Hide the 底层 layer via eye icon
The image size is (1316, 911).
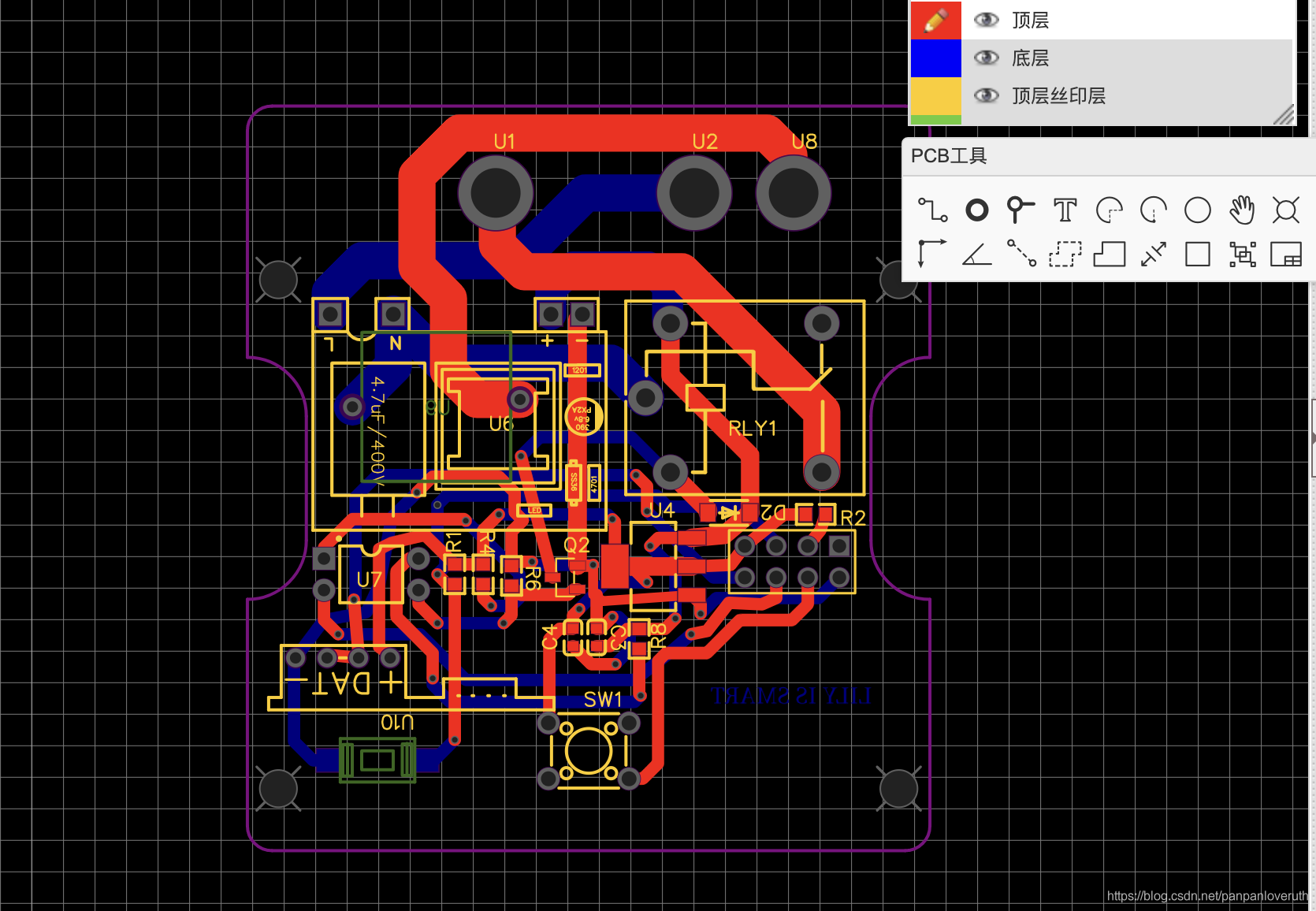tap(987, 58)
